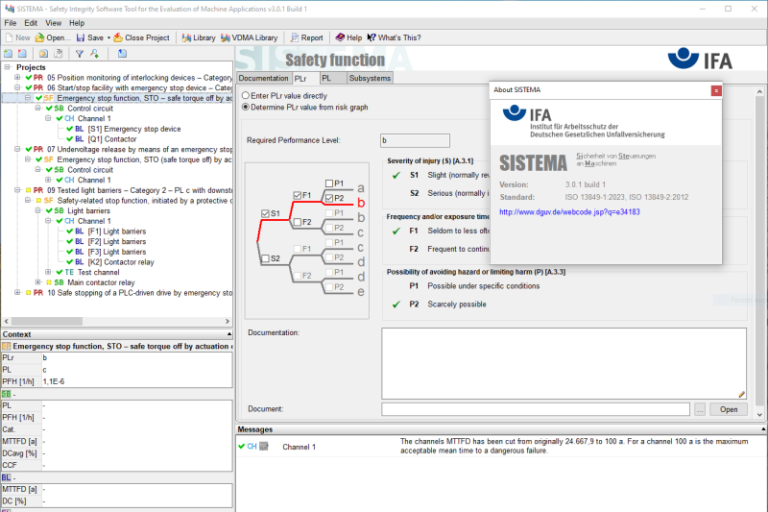Check the P1 box leading to level a

[329, 183]
